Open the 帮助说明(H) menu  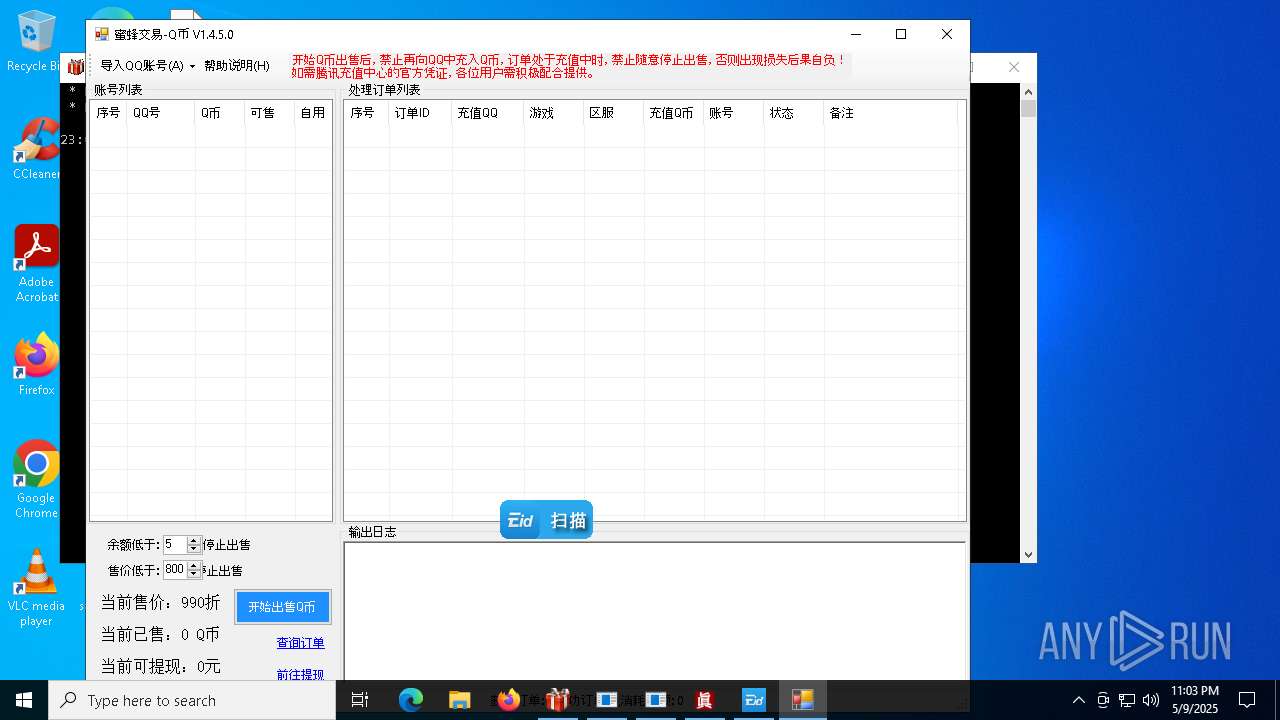pyautogui.click(x=236, y=66)
